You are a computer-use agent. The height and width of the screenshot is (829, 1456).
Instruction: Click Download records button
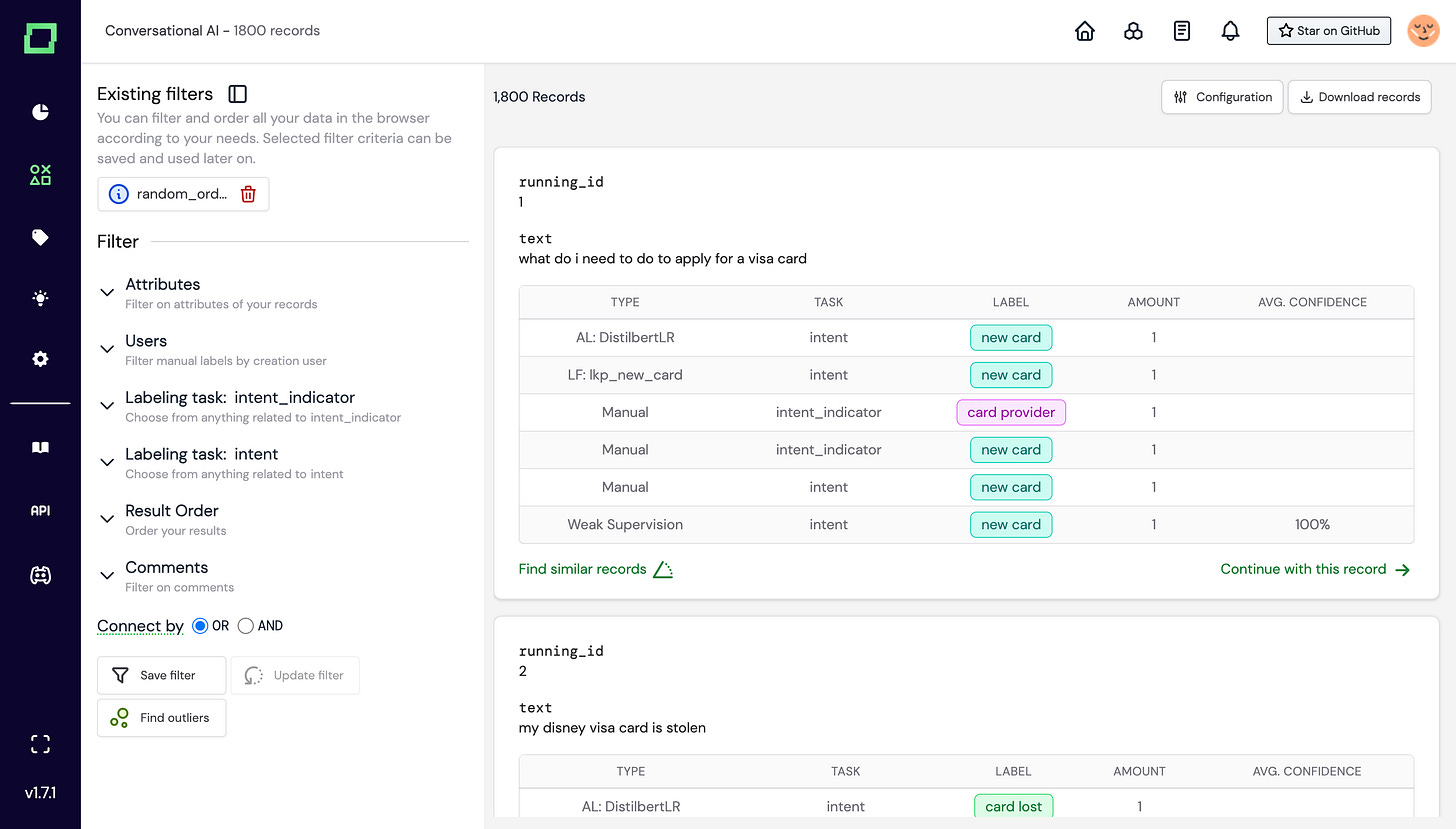[1360, 97]
